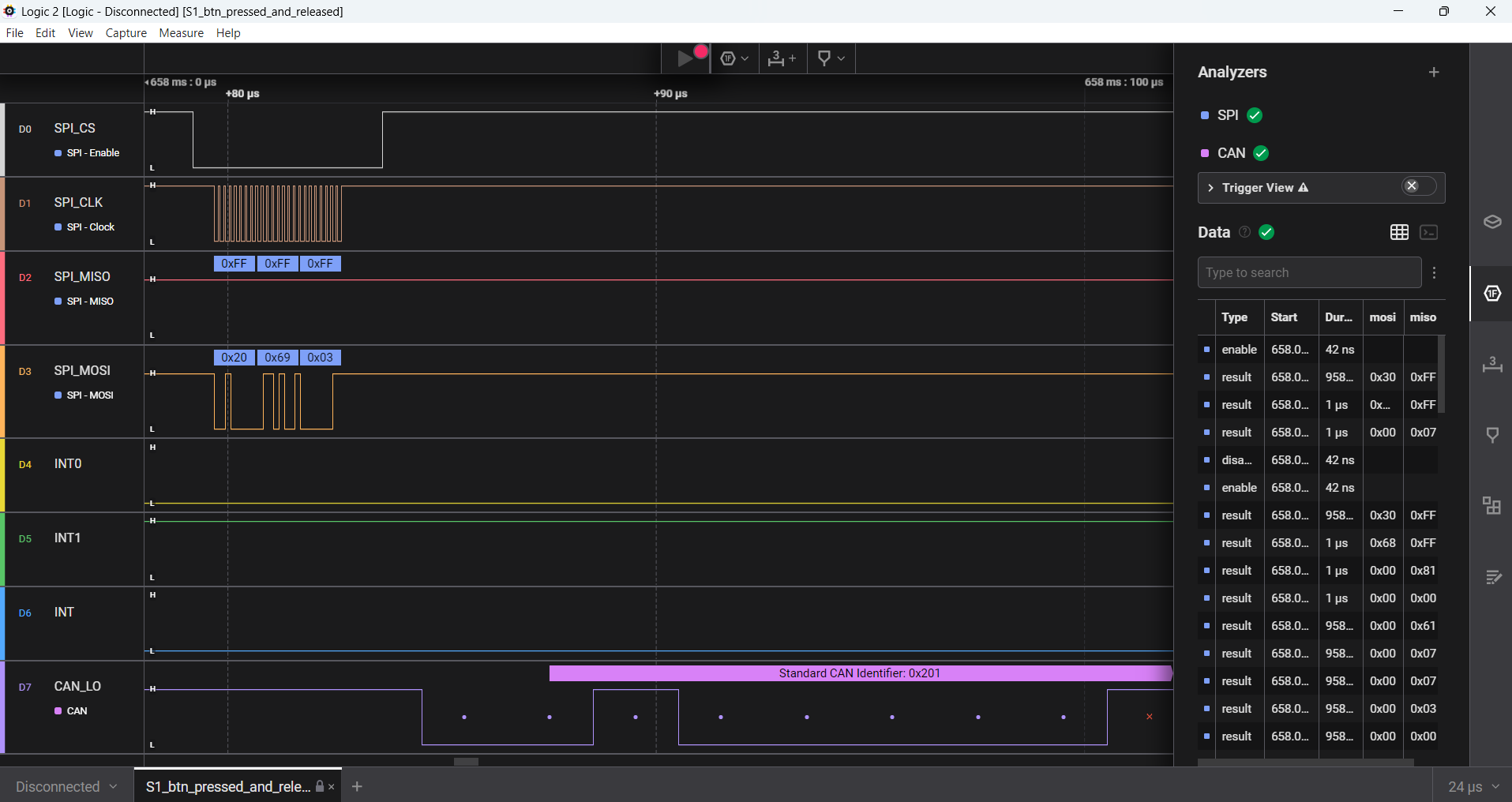Select the SPI_CLK channel label

point(78,202)
